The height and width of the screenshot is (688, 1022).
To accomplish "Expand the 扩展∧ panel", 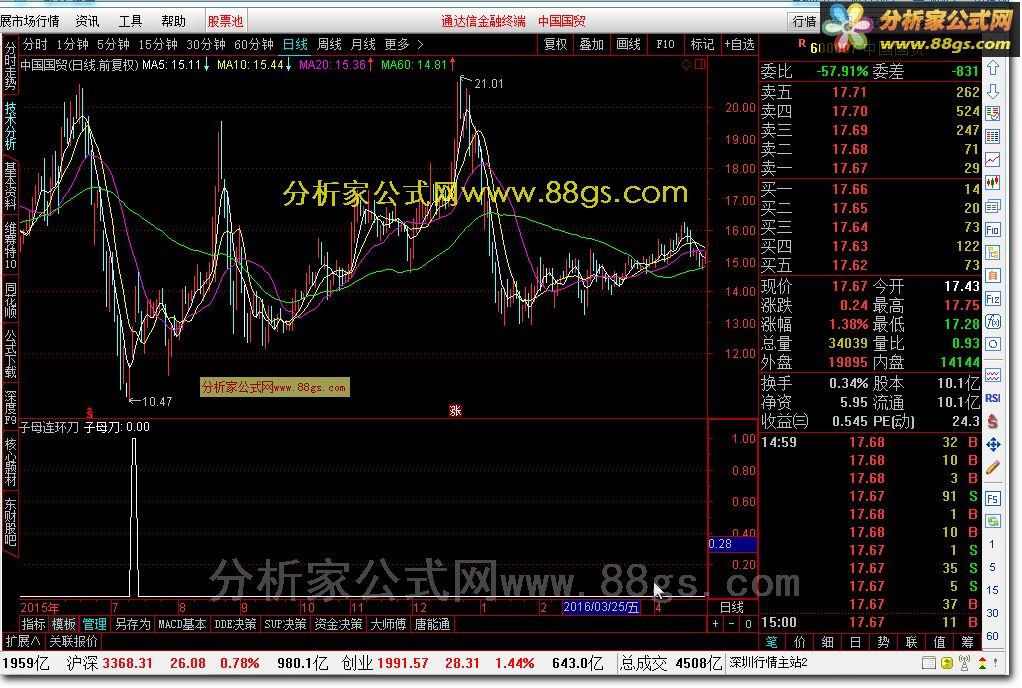I will coord(23,641).
